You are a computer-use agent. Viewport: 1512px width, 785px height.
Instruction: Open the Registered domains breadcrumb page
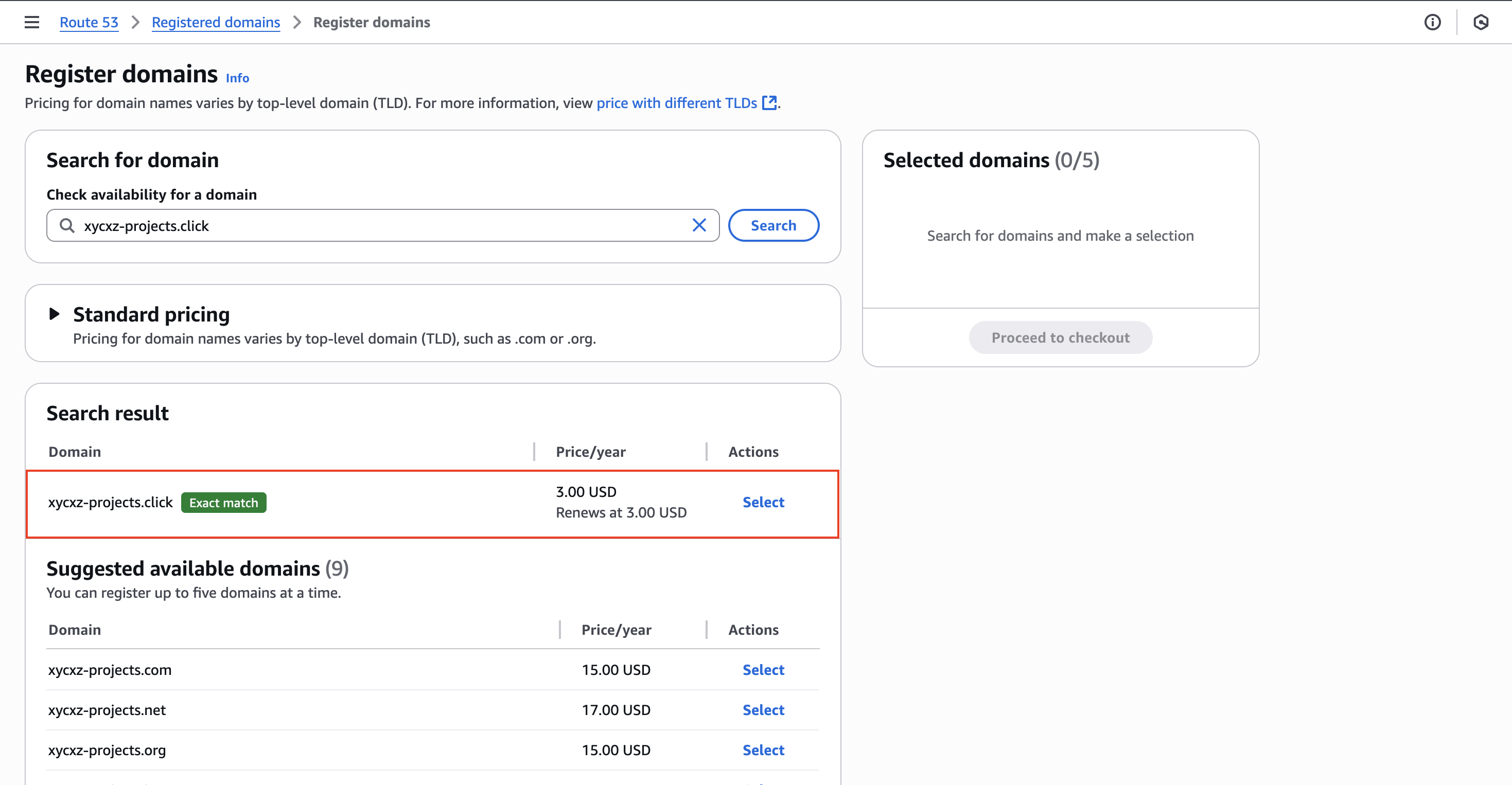pyautogui.click(x=216, y=22)
